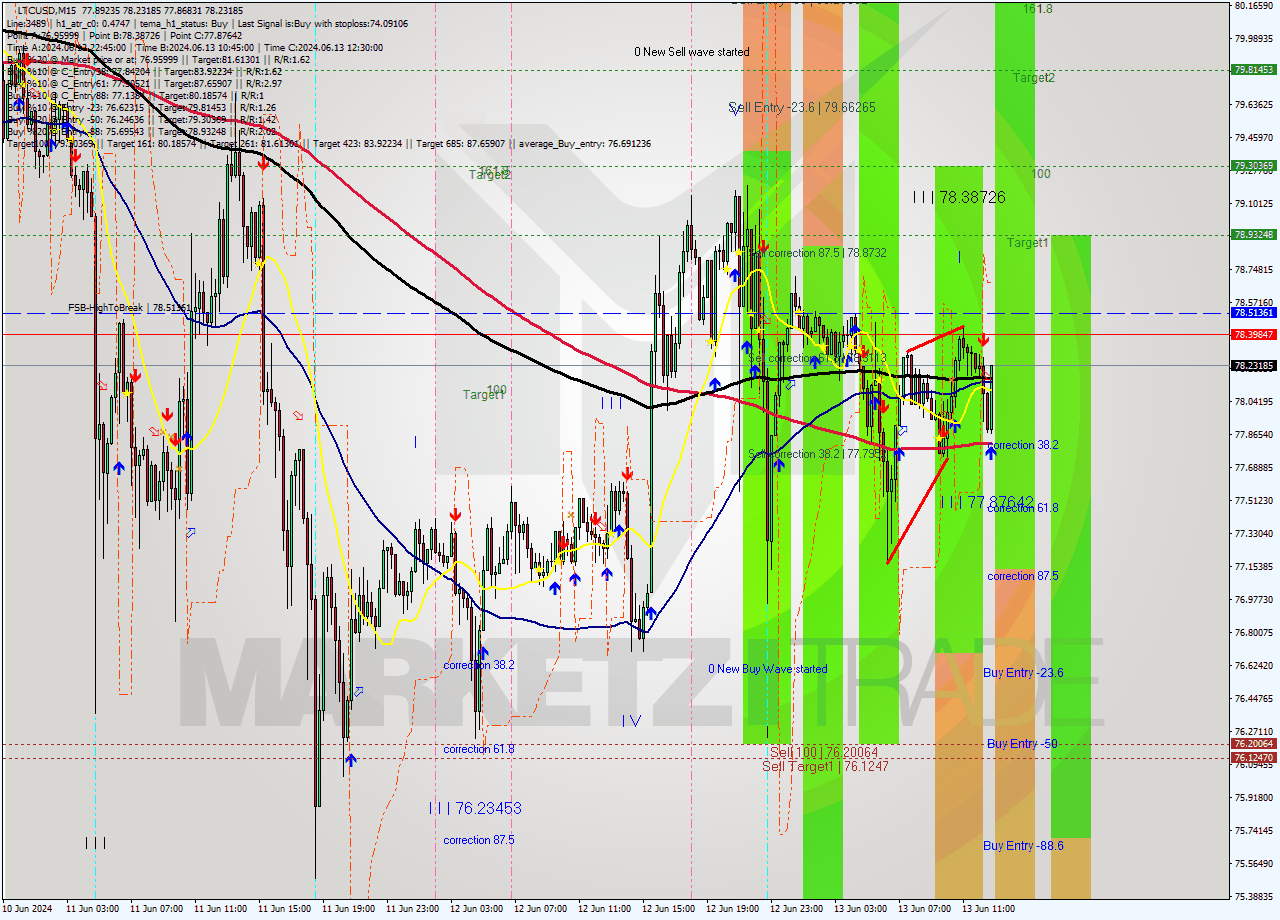Click the 'Target 423: 83.92234' text
The image size is (1280, 920).
click(x=360, y=144)
